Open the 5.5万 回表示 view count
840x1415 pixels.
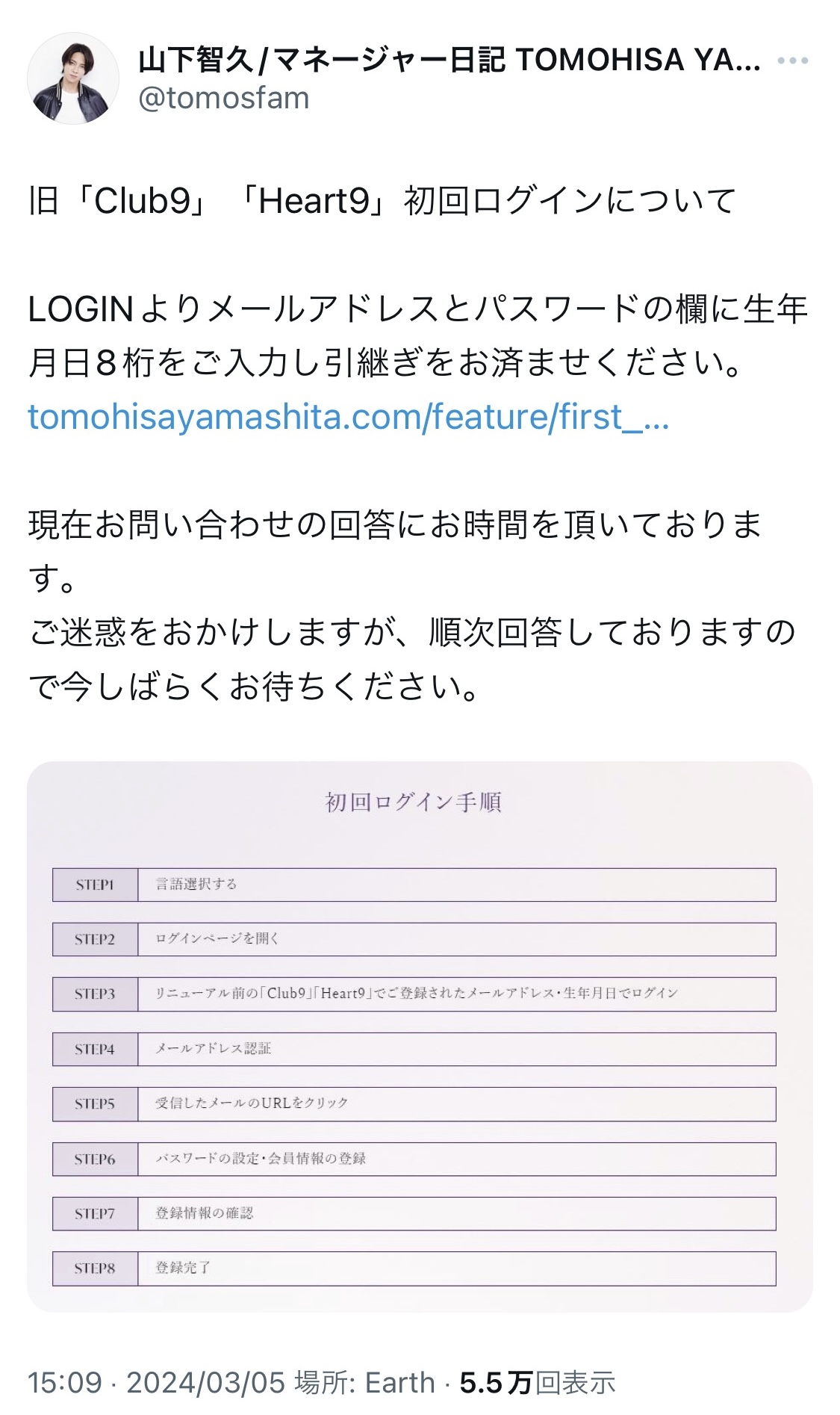tap(538, 1383)
